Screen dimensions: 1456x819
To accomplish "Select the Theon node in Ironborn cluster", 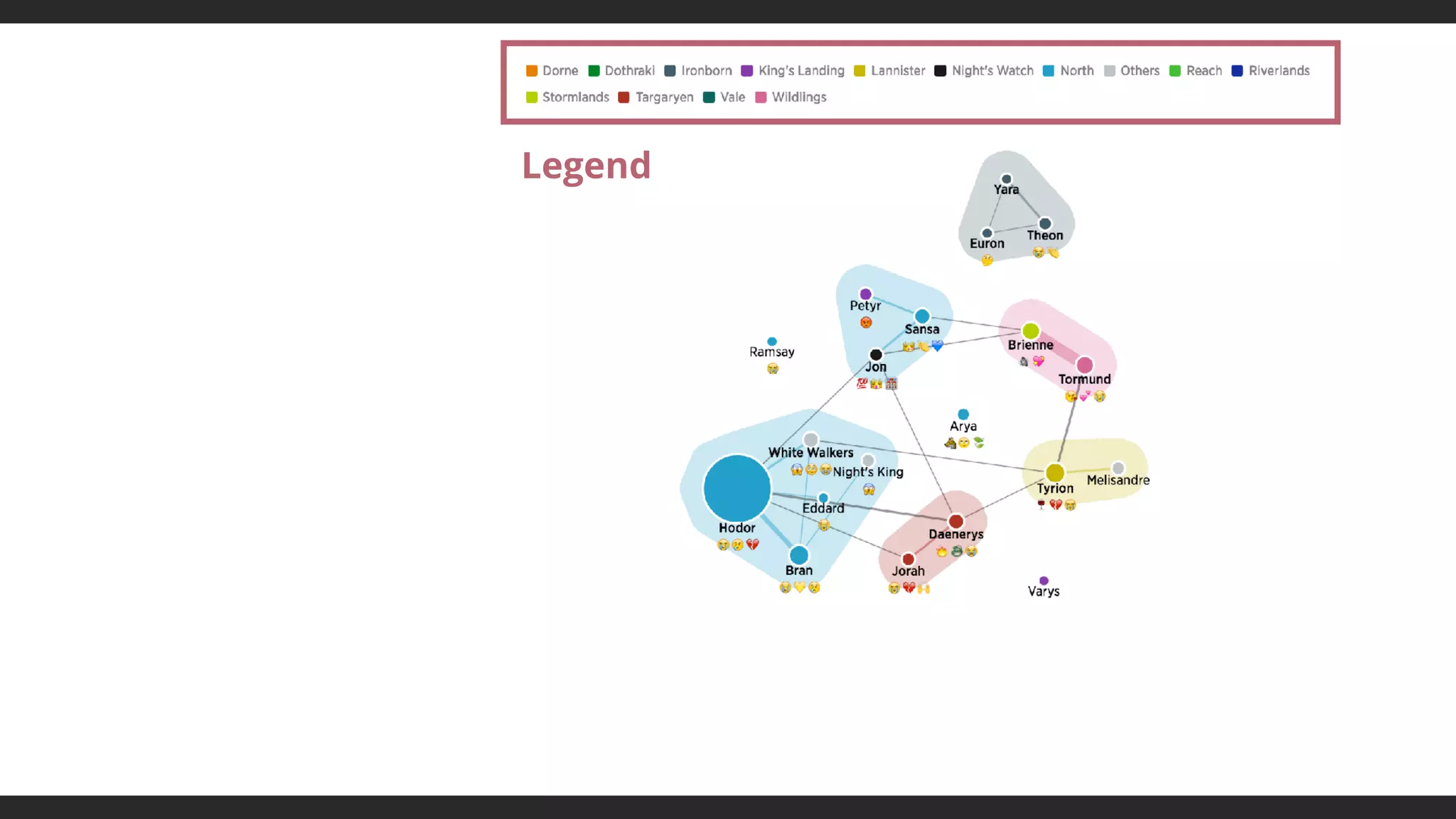I will [x=1045, y=224].
